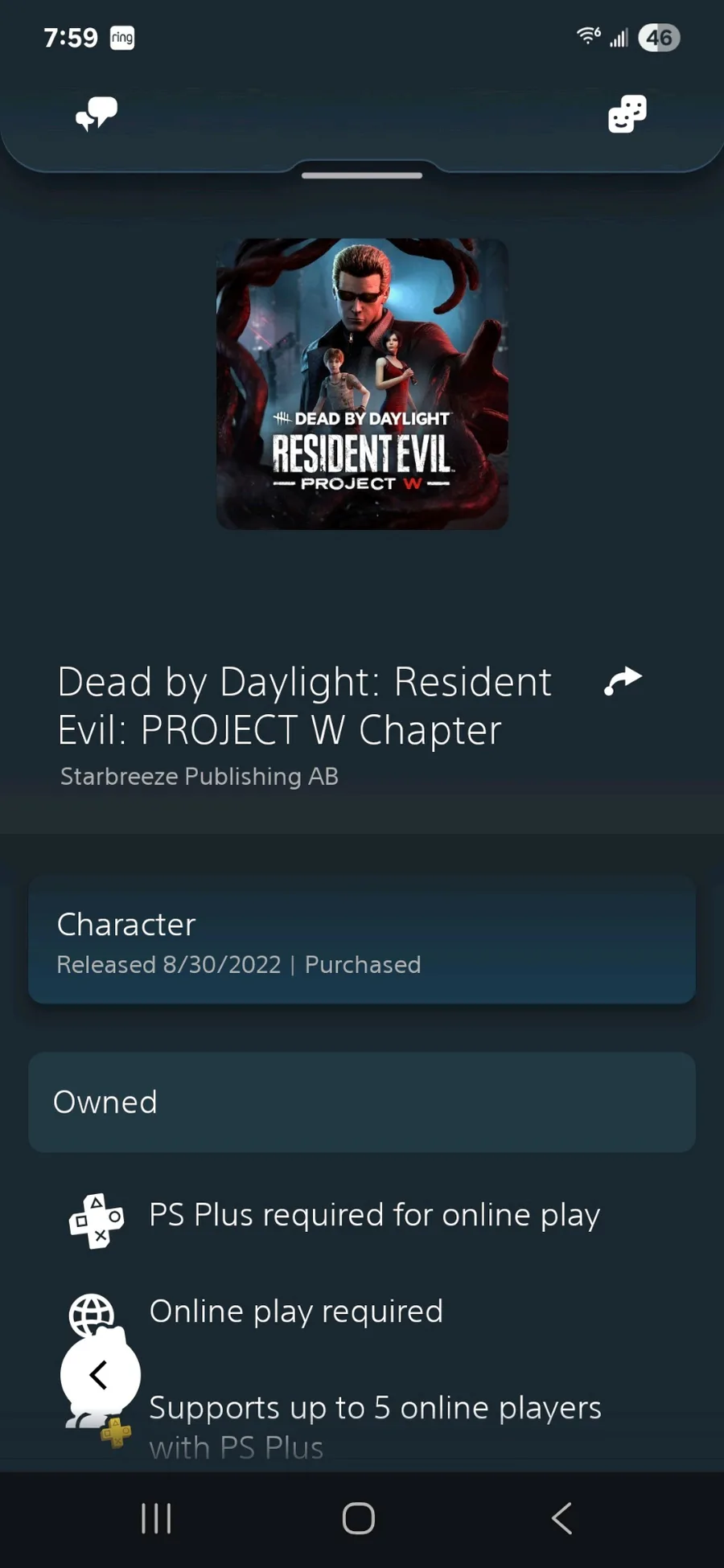This screenshot has height=1568, width=724.
Task: Tap the share arrow beside the title
Action: tap(623, 681)
